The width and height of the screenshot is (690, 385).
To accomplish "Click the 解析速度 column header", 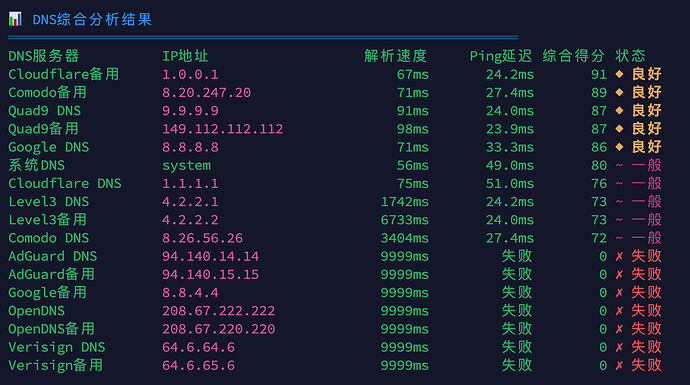I will click(x=396, y=56).
